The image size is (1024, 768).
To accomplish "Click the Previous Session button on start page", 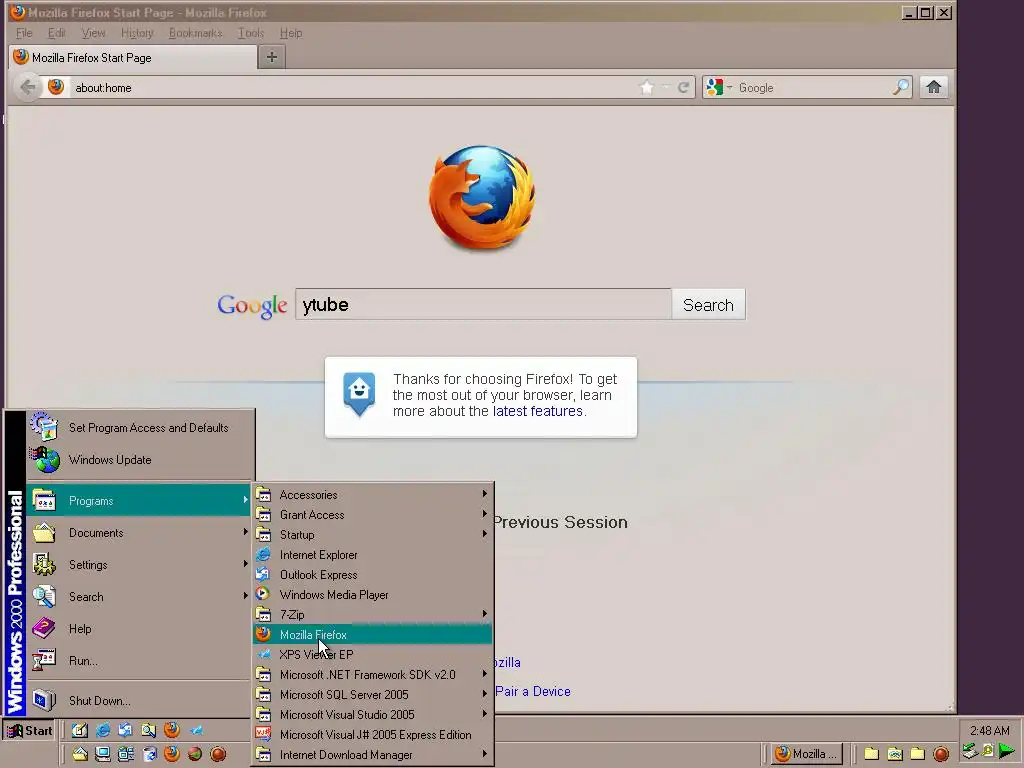I will 560,522.
